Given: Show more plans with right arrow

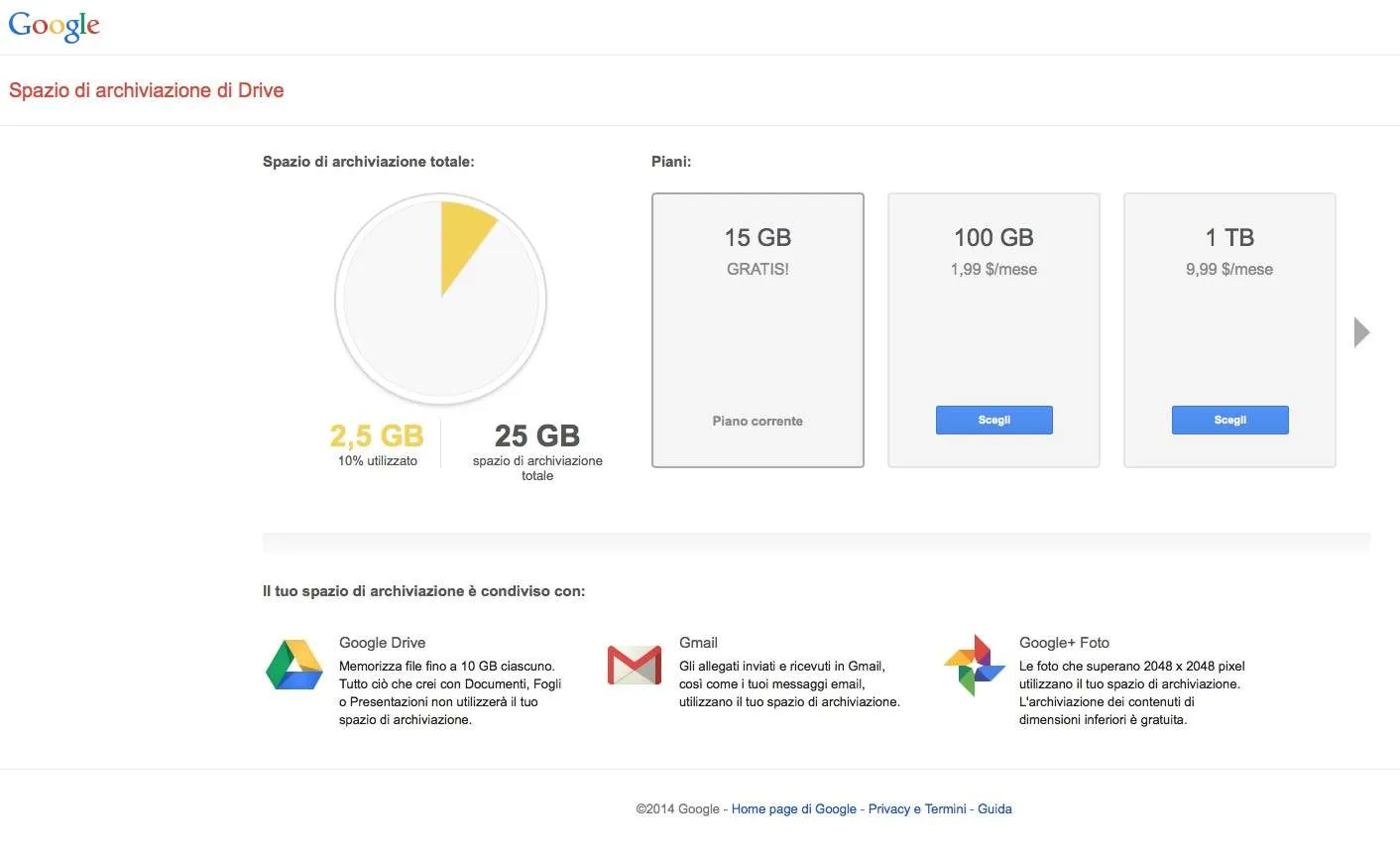Looking at the screenshot, I should 1362,332.
